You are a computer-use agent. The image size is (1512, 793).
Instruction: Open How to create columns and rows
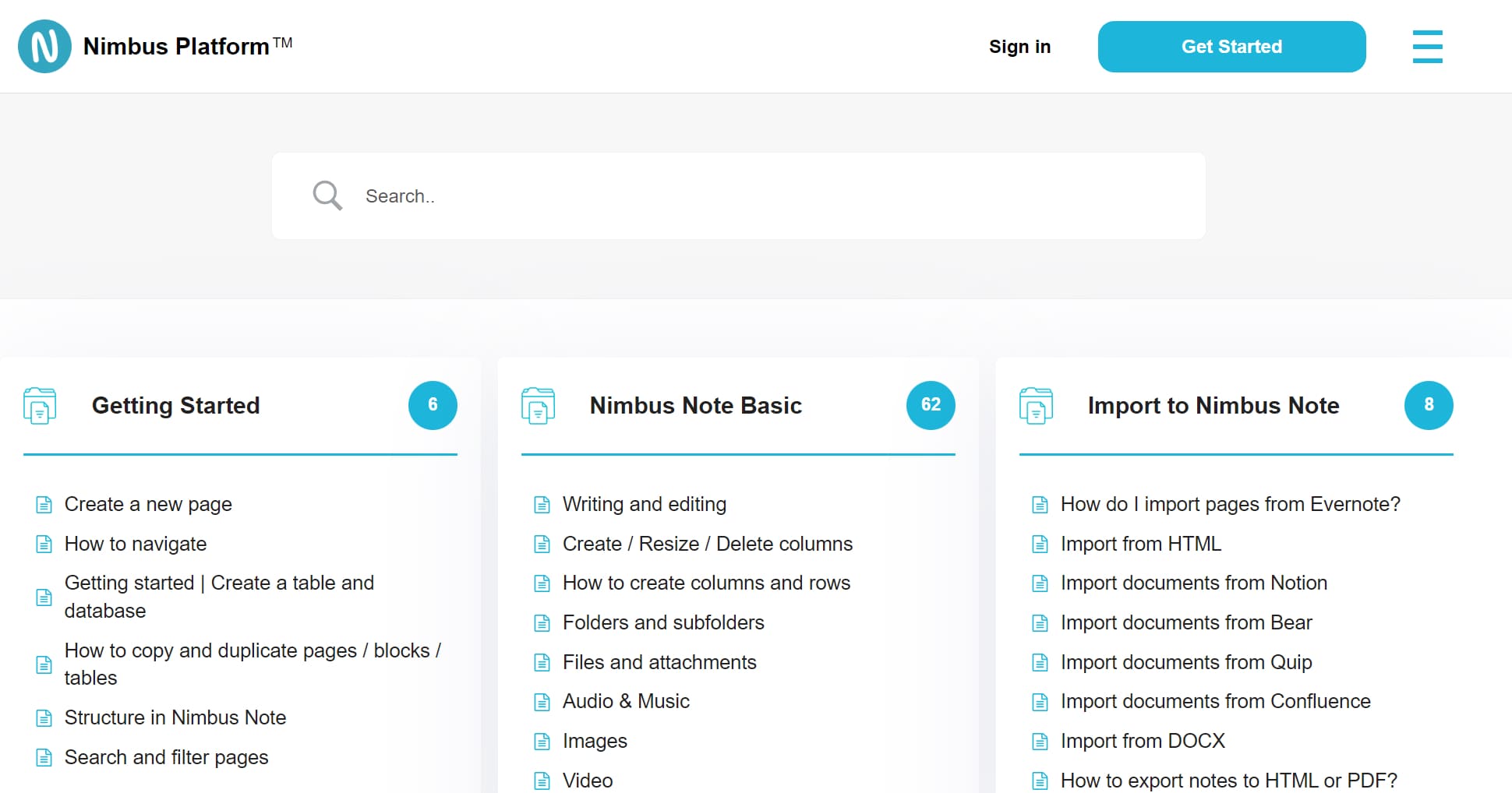pyautogui.click(x=706, y=583)
